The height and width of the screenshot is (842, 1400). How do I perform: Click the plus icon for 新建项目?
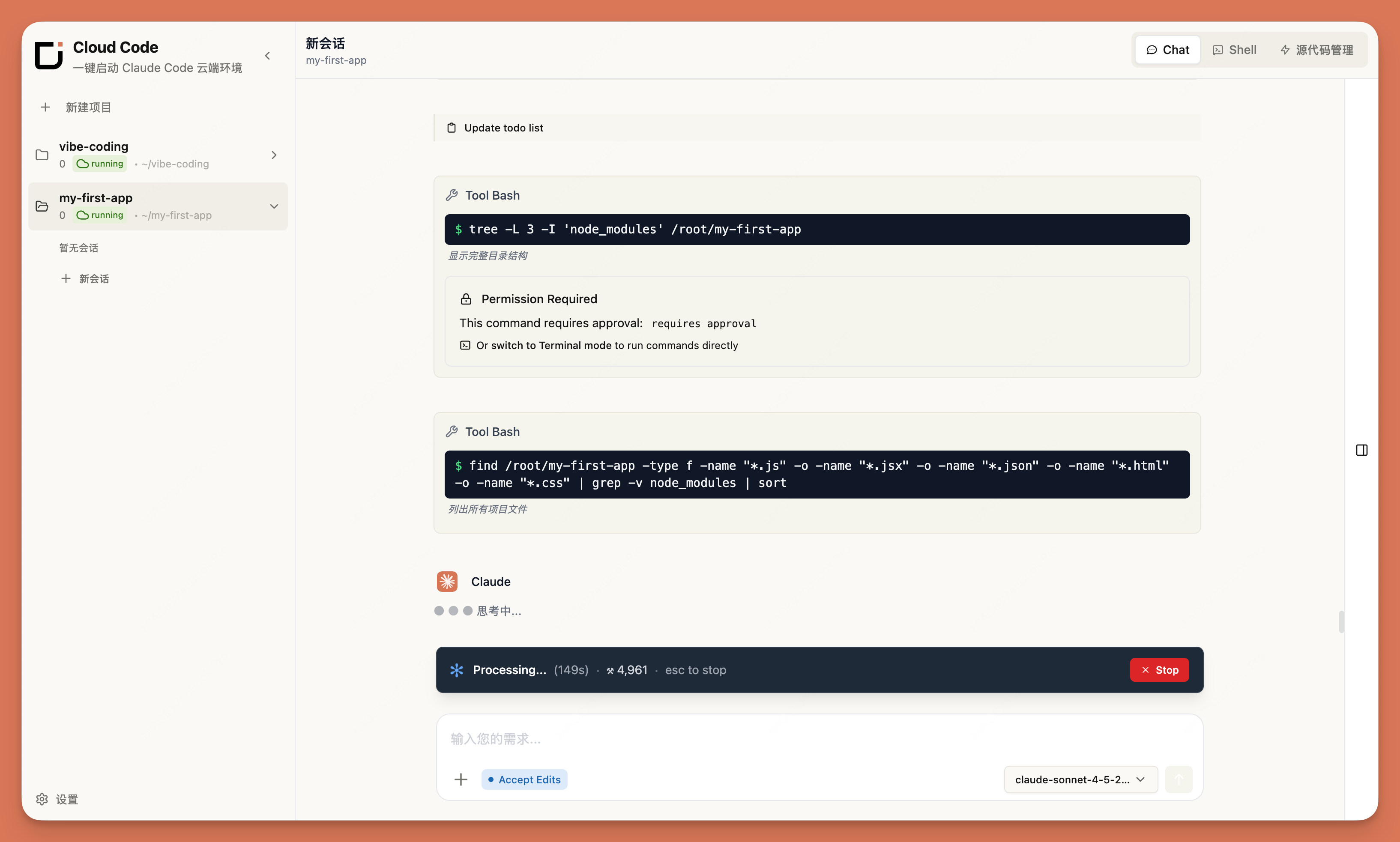(x=45, y=107)
